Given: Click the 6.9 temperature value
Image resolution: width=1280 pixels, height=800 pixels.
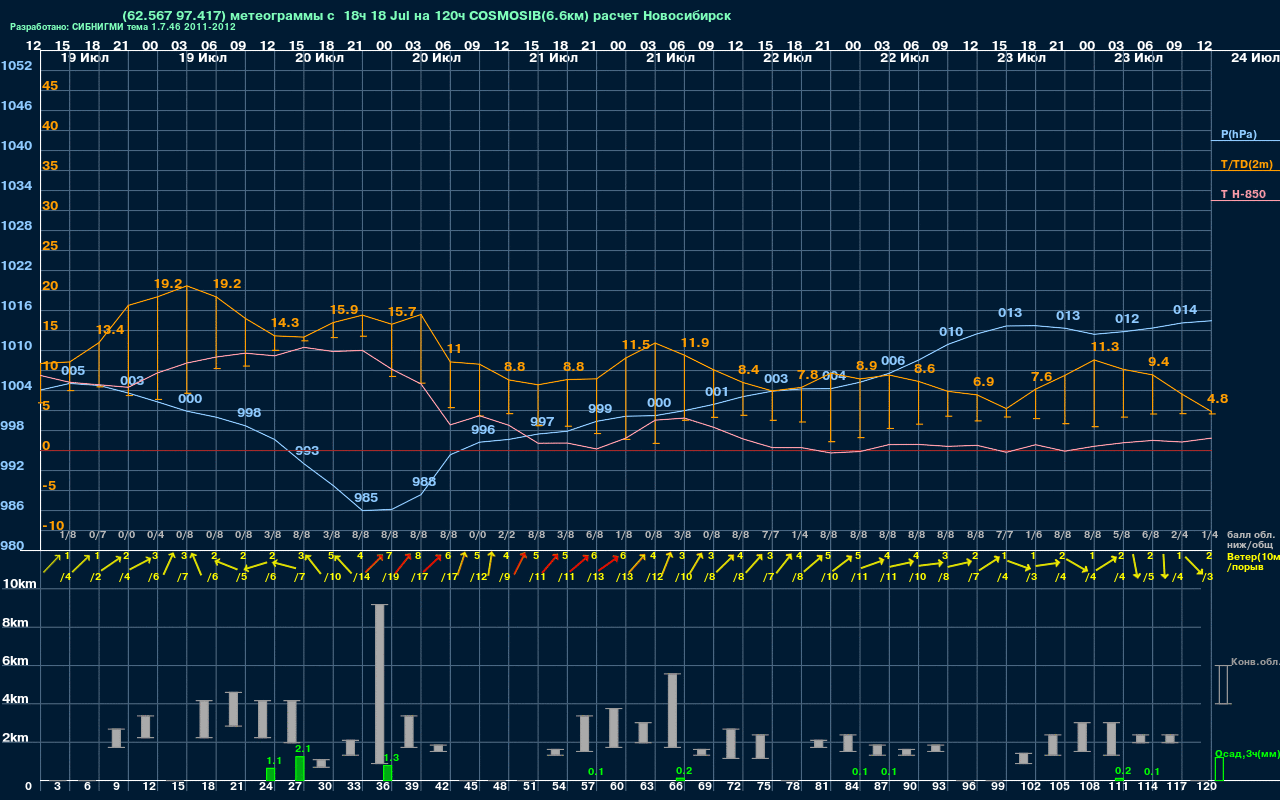Looking at the screenshot, I should click(x=984, y=382).
